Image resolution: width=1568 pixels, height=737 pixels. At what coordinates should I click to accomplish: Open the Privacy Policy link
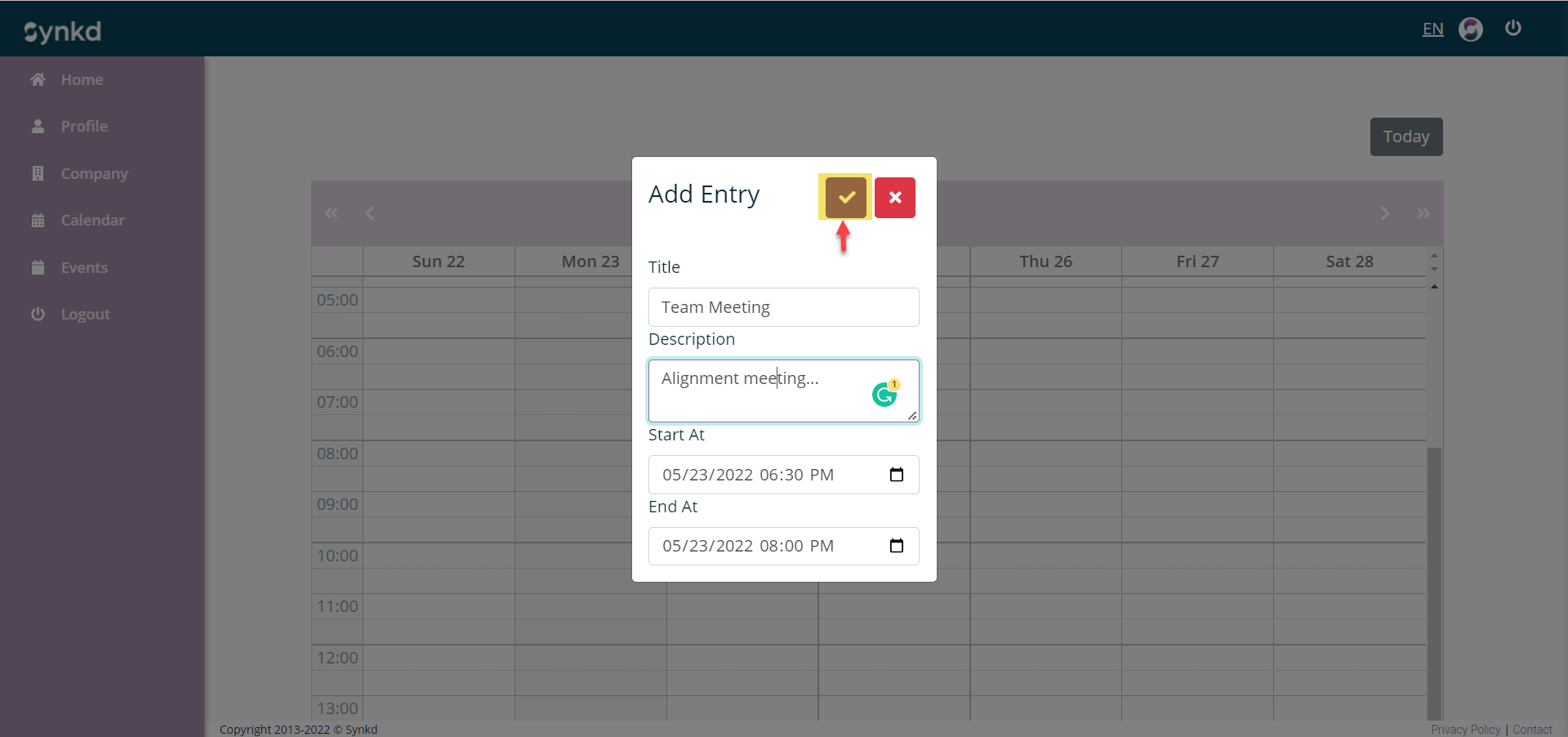point(1465,730)
